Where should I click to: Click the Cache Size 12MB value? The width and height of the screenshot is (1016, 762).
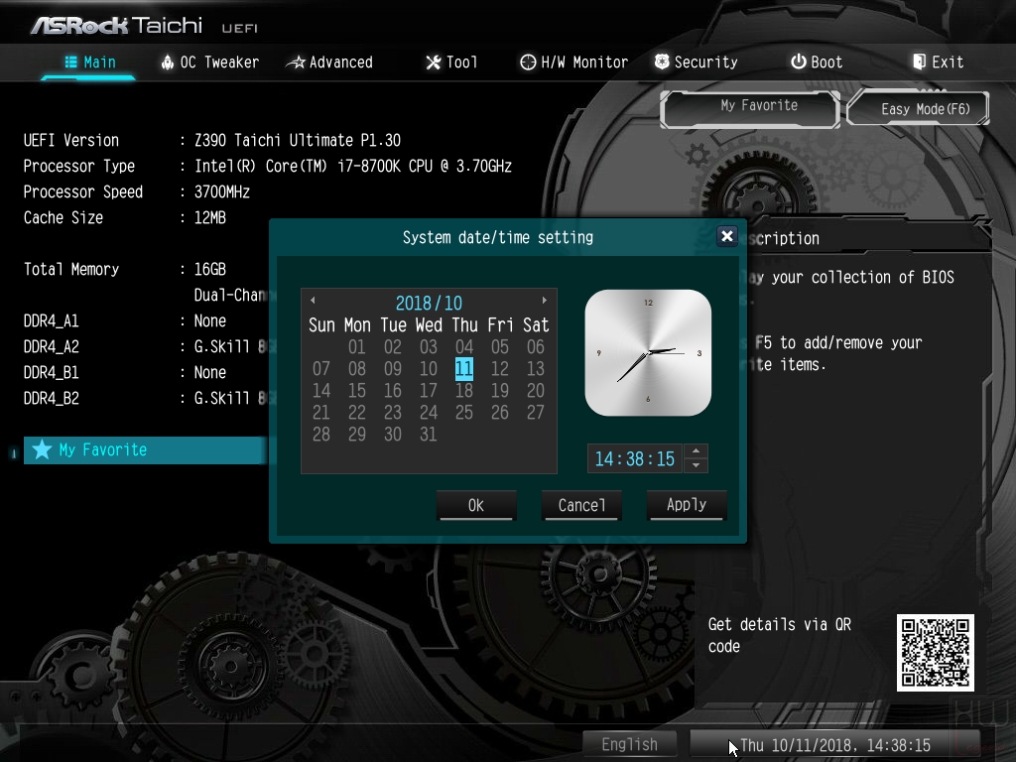[210, 218]
